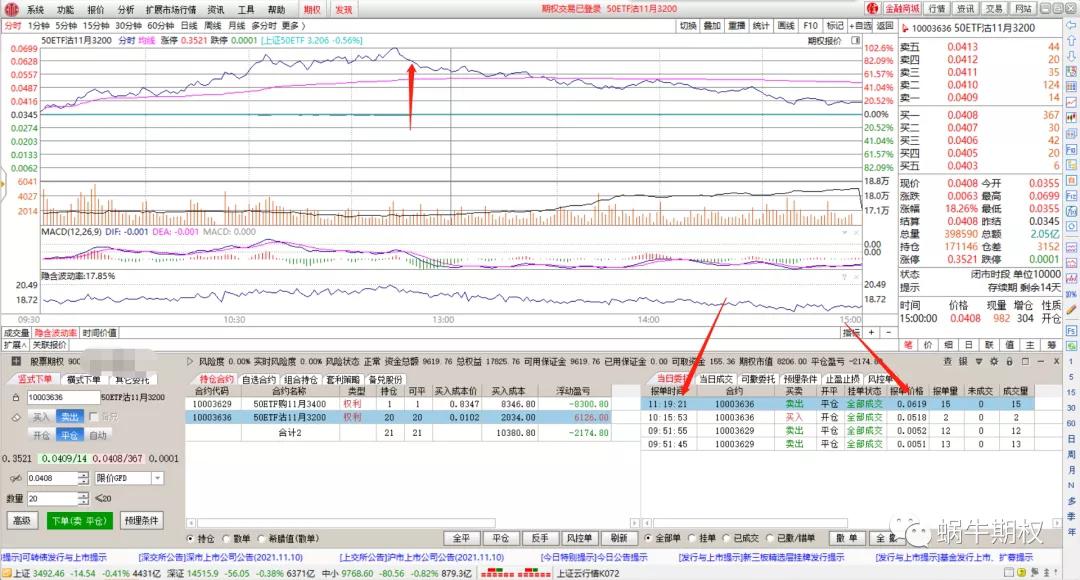Switch to the 当日成交 tab
The height and width of the screenshot is (580, 1080).
point(716,379)
